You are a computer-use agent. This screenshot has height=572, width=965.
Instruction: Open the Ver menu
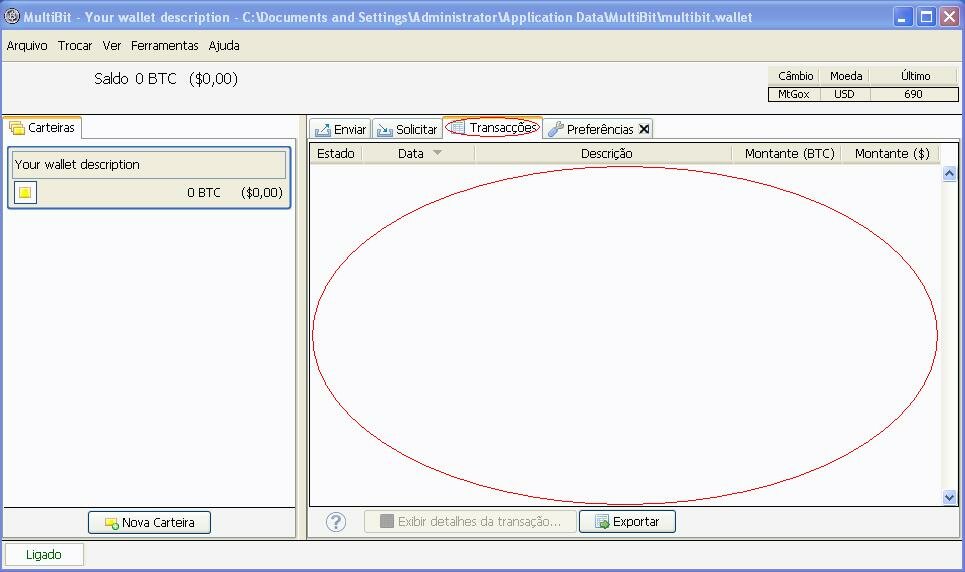tap(111, 46)
